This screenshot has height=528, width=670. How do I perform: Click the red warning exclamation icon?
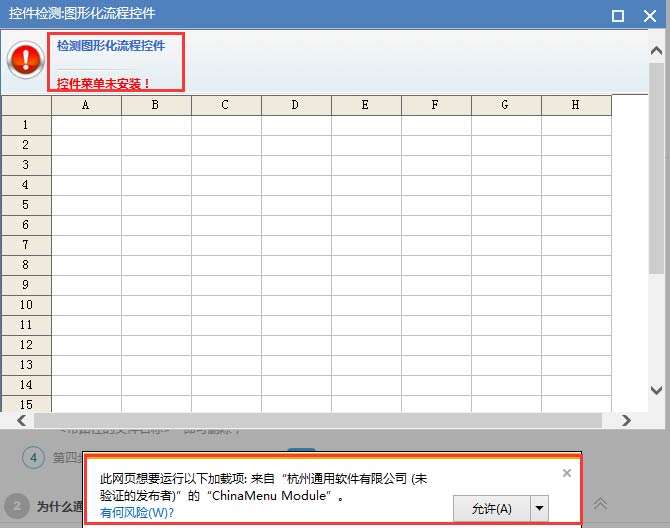pyautogui.click(x=24, y=60)
